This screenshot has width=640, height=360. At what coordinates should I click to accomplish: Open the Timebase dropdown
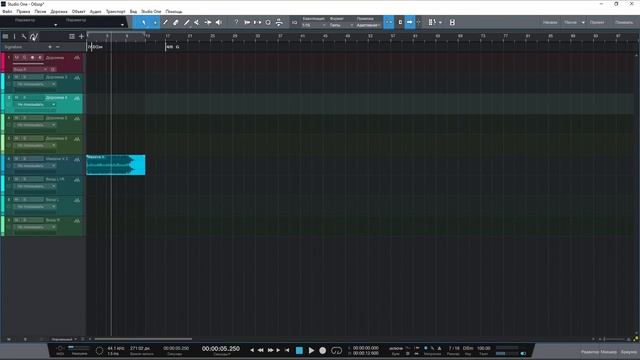[341, 25]
